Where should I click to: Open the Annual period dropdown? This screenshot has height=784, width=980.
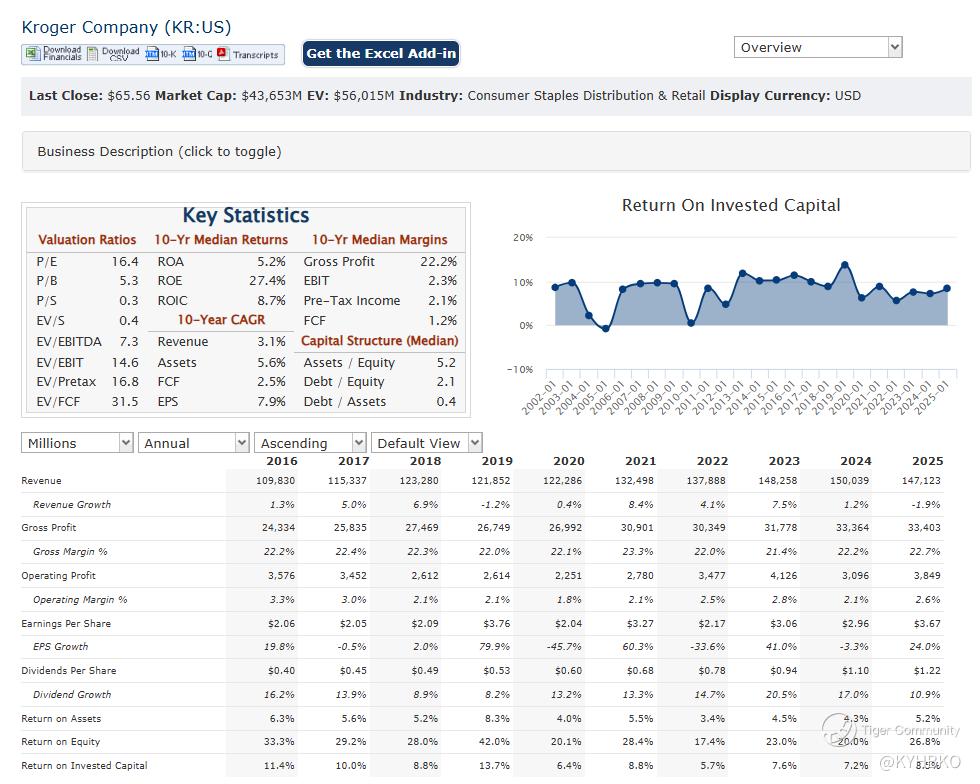click(x=194, y=443)
